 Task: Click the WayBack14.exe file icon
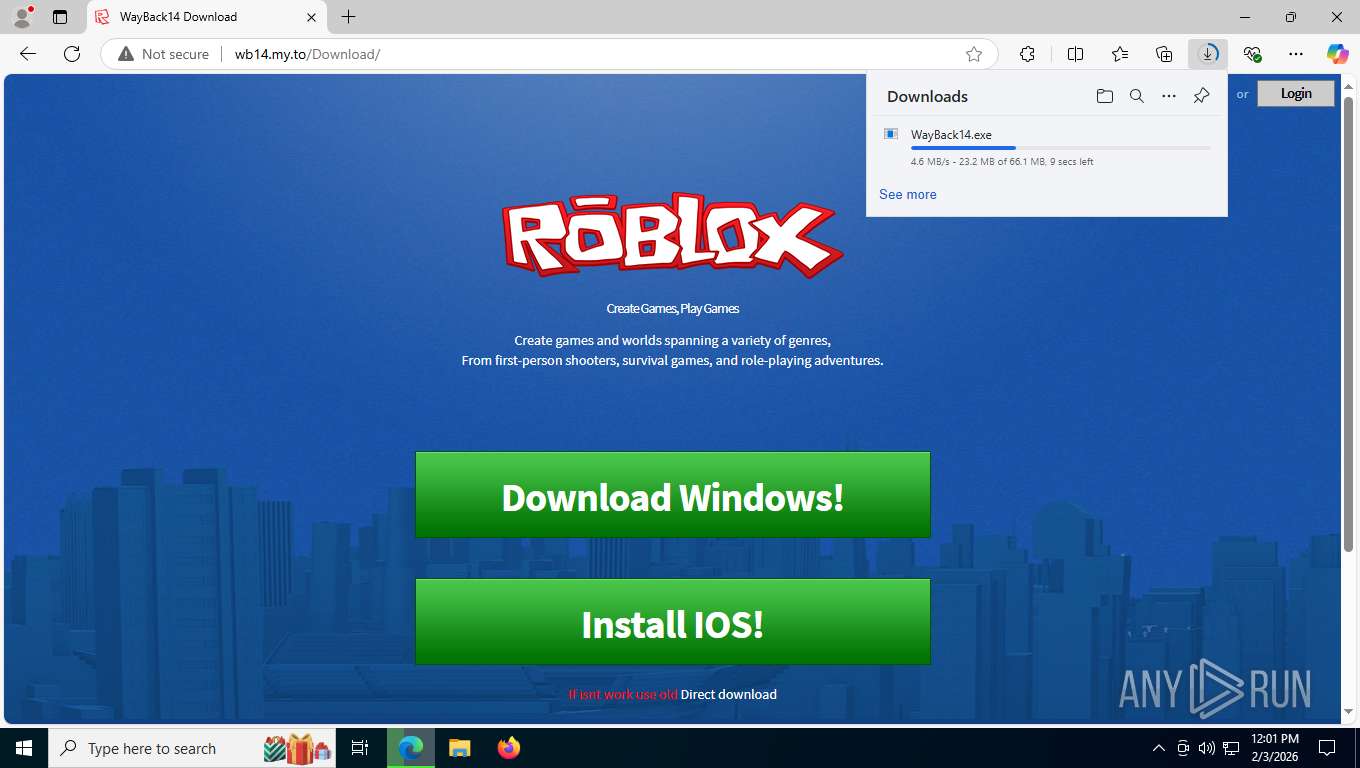tap(890, 134)
